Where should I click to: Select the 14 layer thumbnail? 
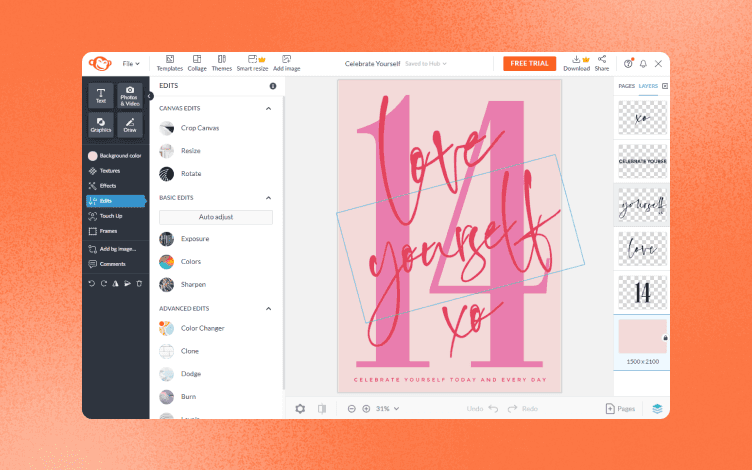(642, 293)
